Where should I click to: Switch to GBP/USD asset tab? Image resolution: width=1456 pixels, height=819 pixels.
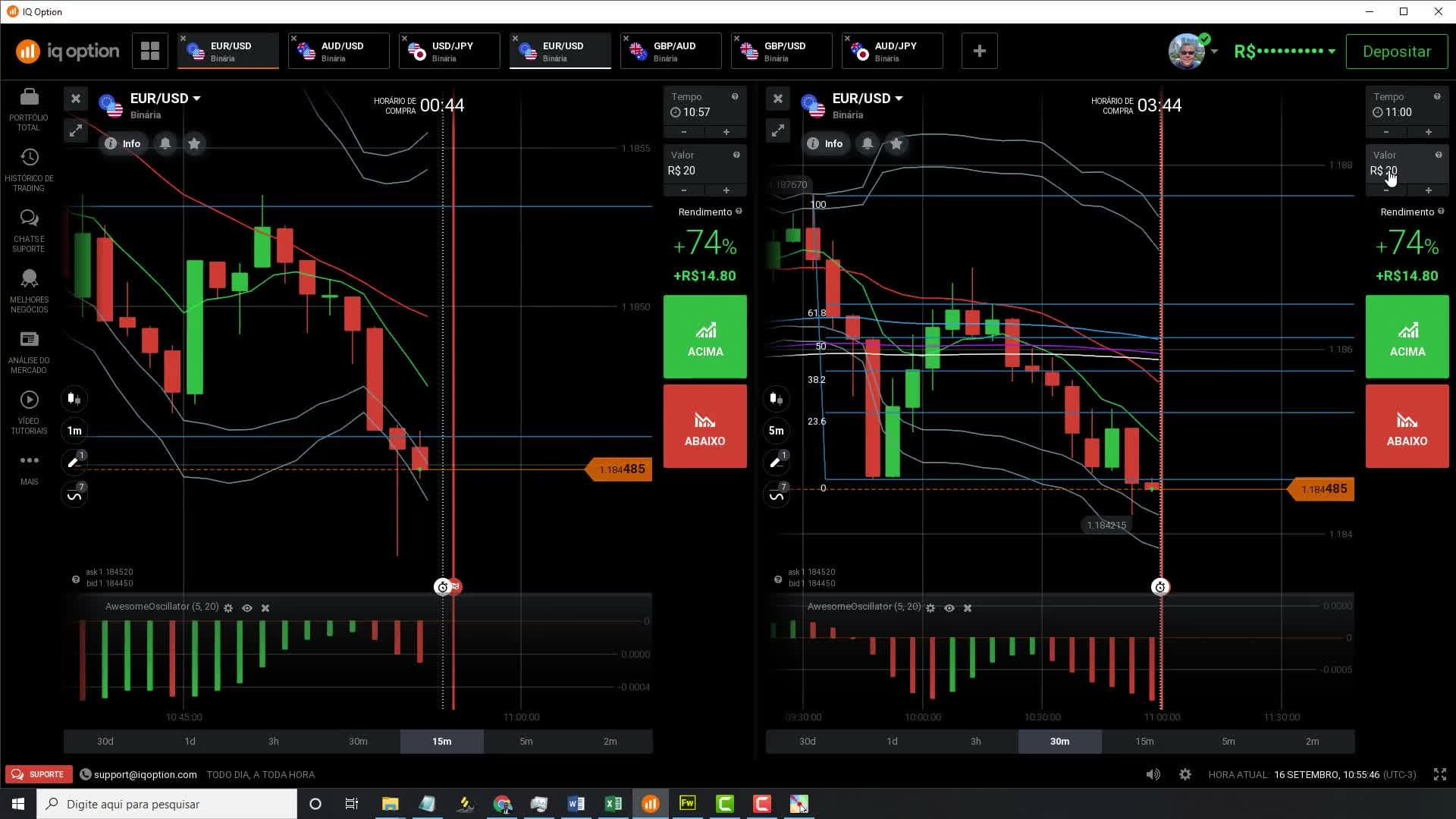coord(782,51)
